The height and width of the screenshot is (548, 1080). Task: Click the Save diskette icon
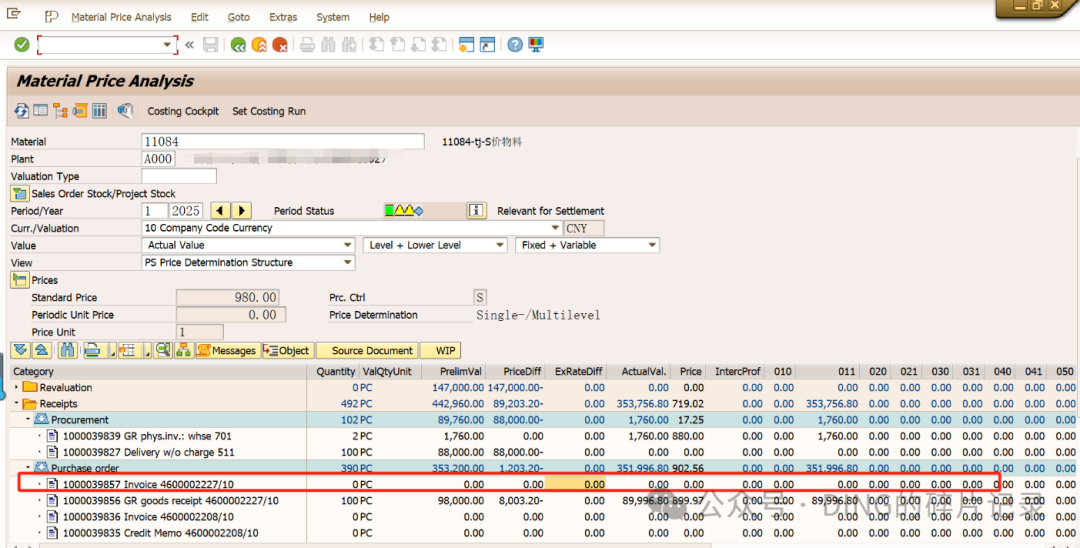[211, 45]
